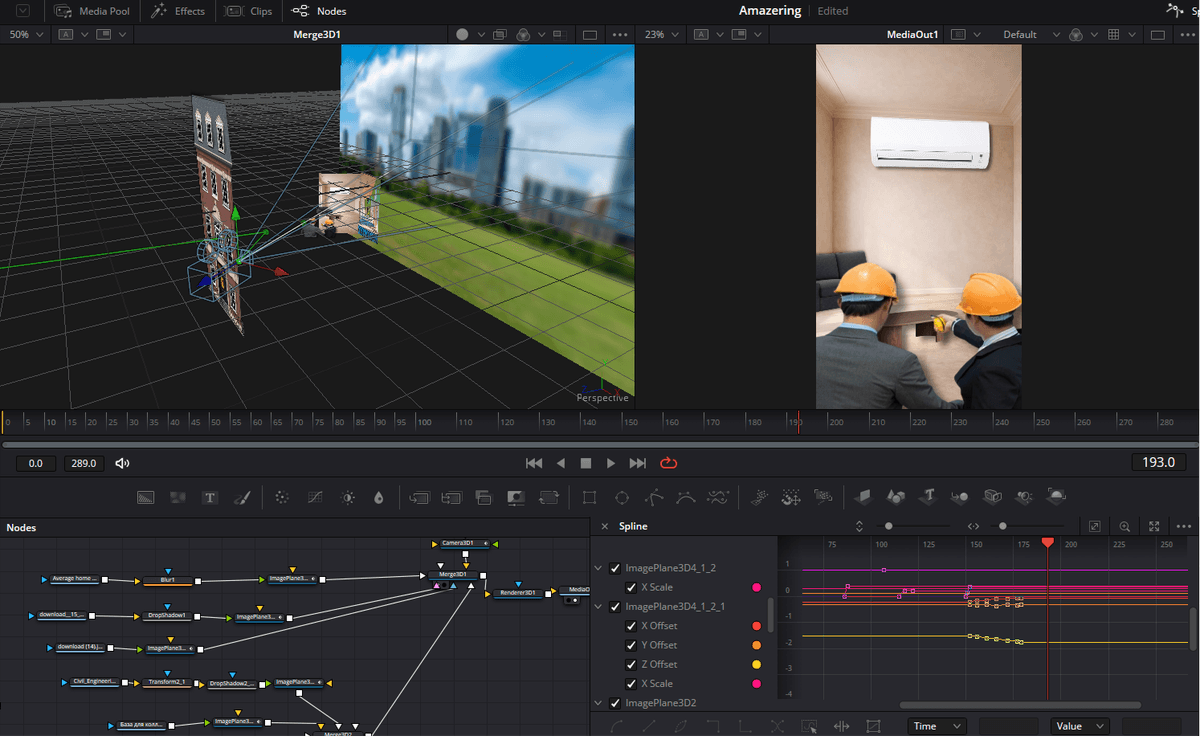Click the yellow Z Offset color swatch
Viewport: 1200px width, 737px height.
click(757, 664)
